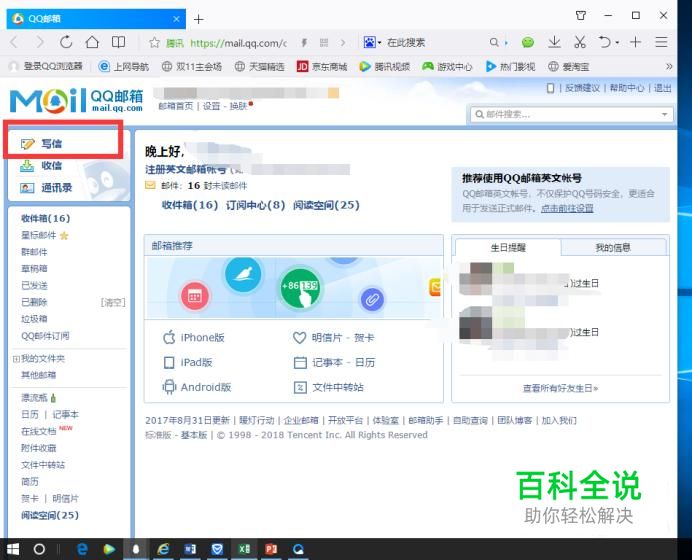Open 设置 settings link in header
Viewport: 692px width, 560px height.
pos(211,106)
